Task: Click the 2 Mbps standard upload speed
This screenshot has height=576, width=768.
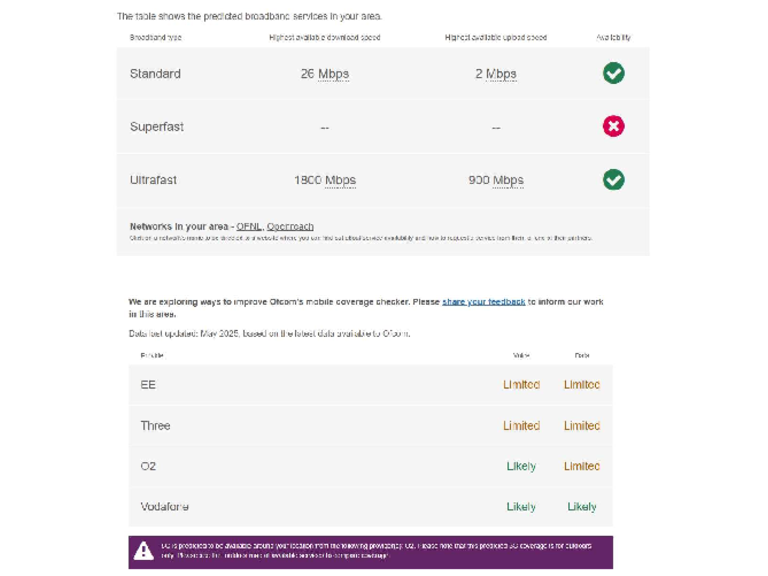Action: [x=496, y=74]
